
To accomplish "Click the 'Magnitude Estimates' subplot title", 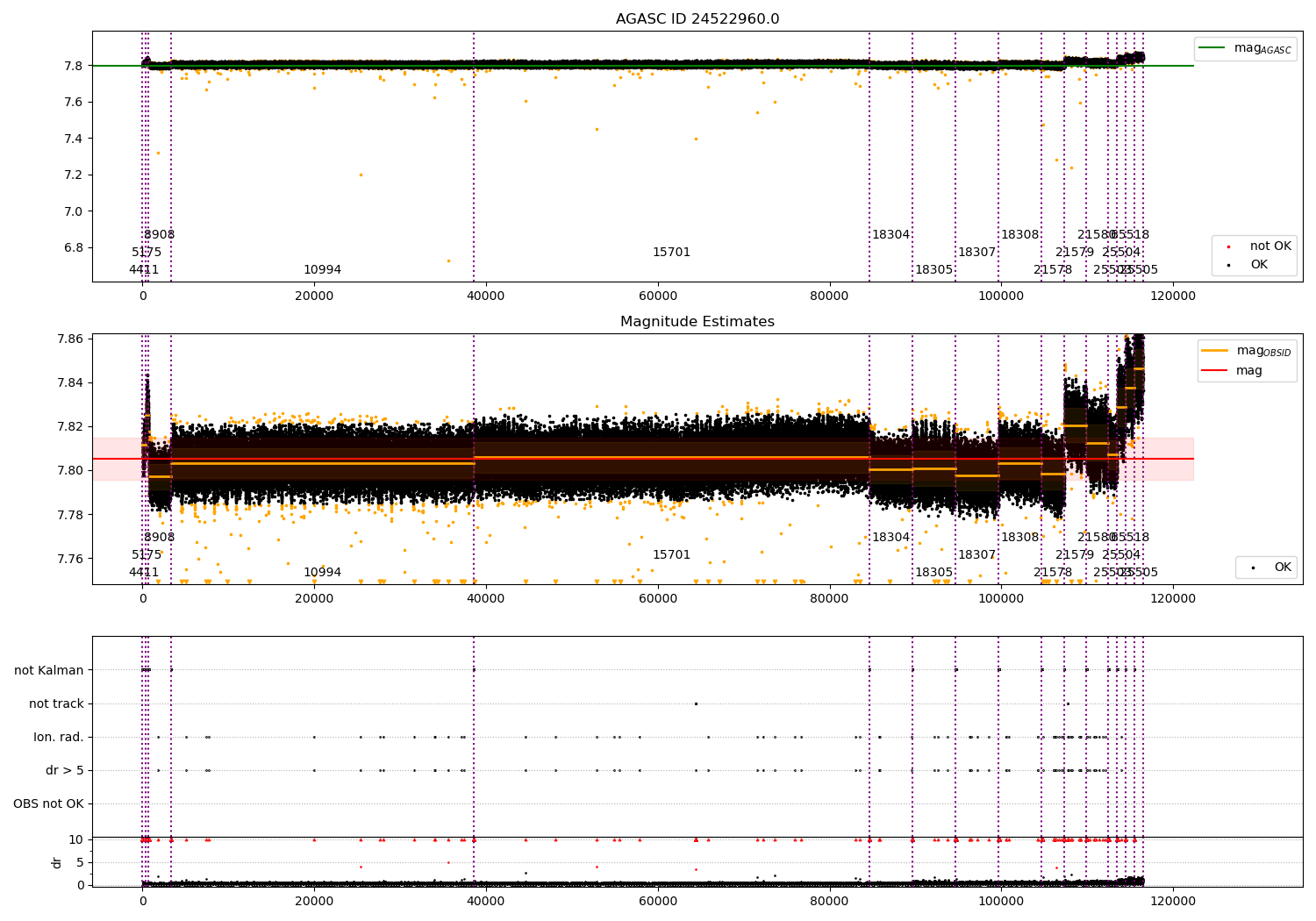I will pyautogui.click(x=697, y=322).
